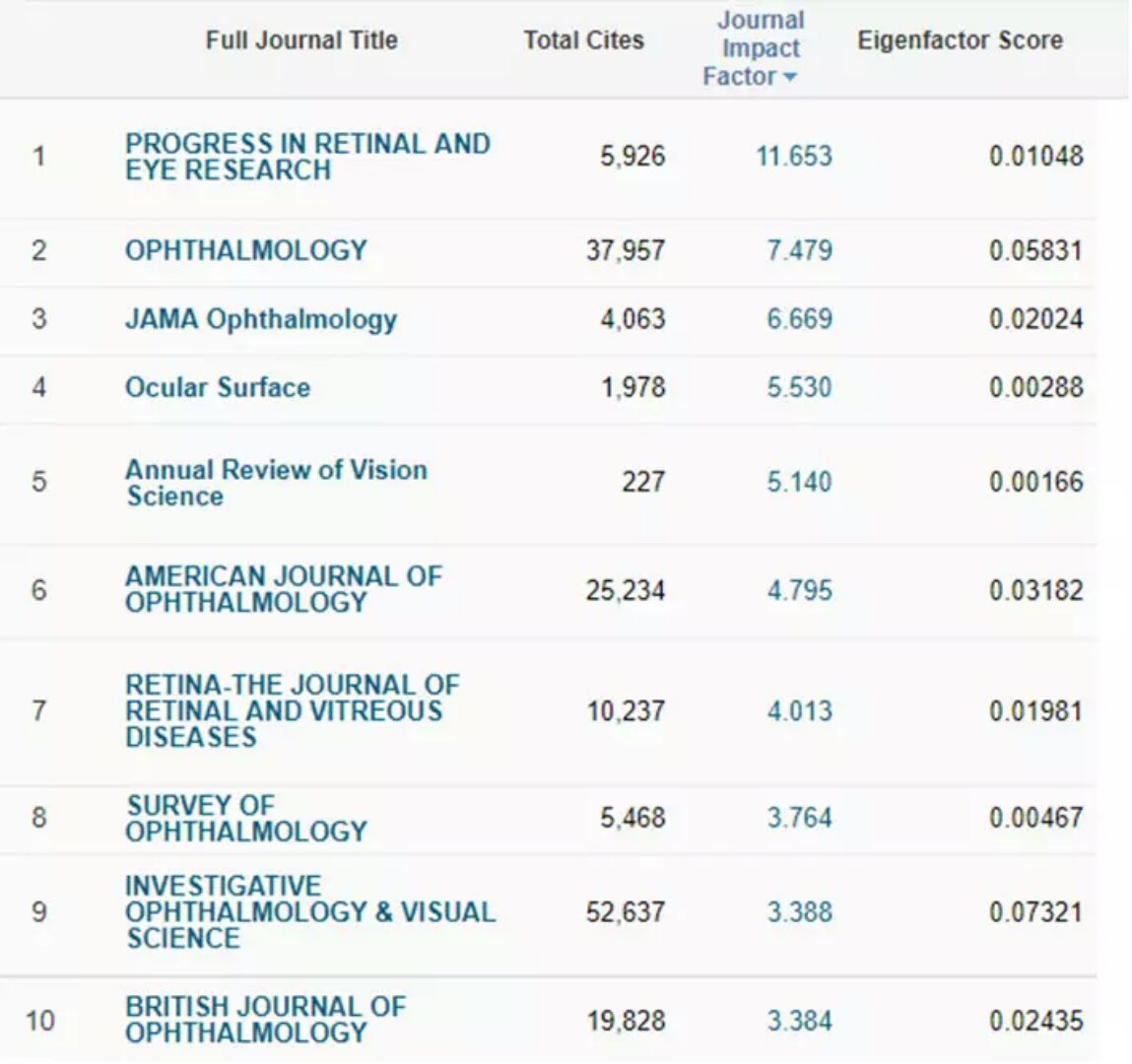1132x1064 pixels.
Task: Select the Eigenfactor score 0.03182
Action: coord(1036,590)
